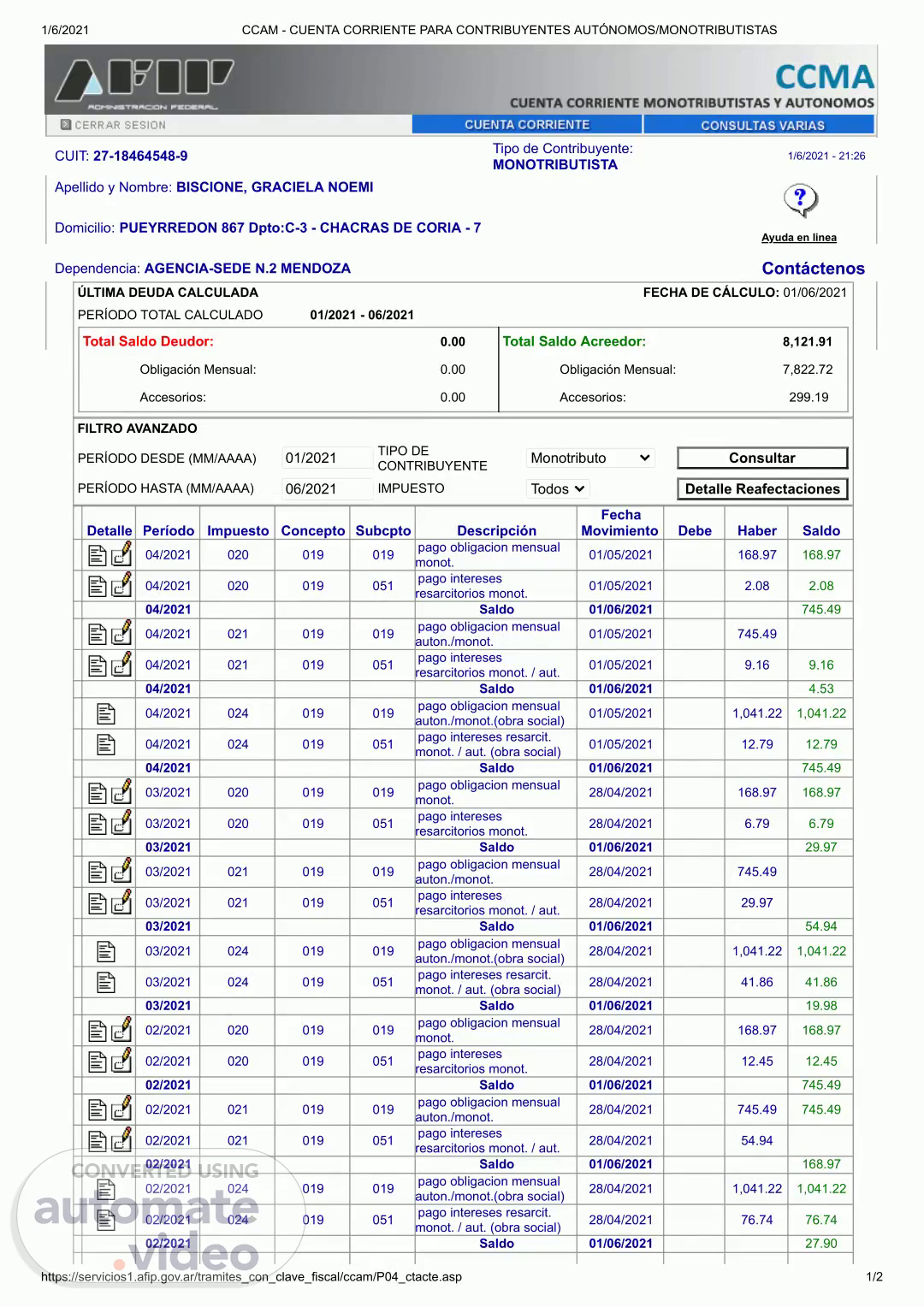Edit icon for 03/2021 impuesto 021 haber 745.49
The image size is (924, 1307).
click(x=121, y=872)
